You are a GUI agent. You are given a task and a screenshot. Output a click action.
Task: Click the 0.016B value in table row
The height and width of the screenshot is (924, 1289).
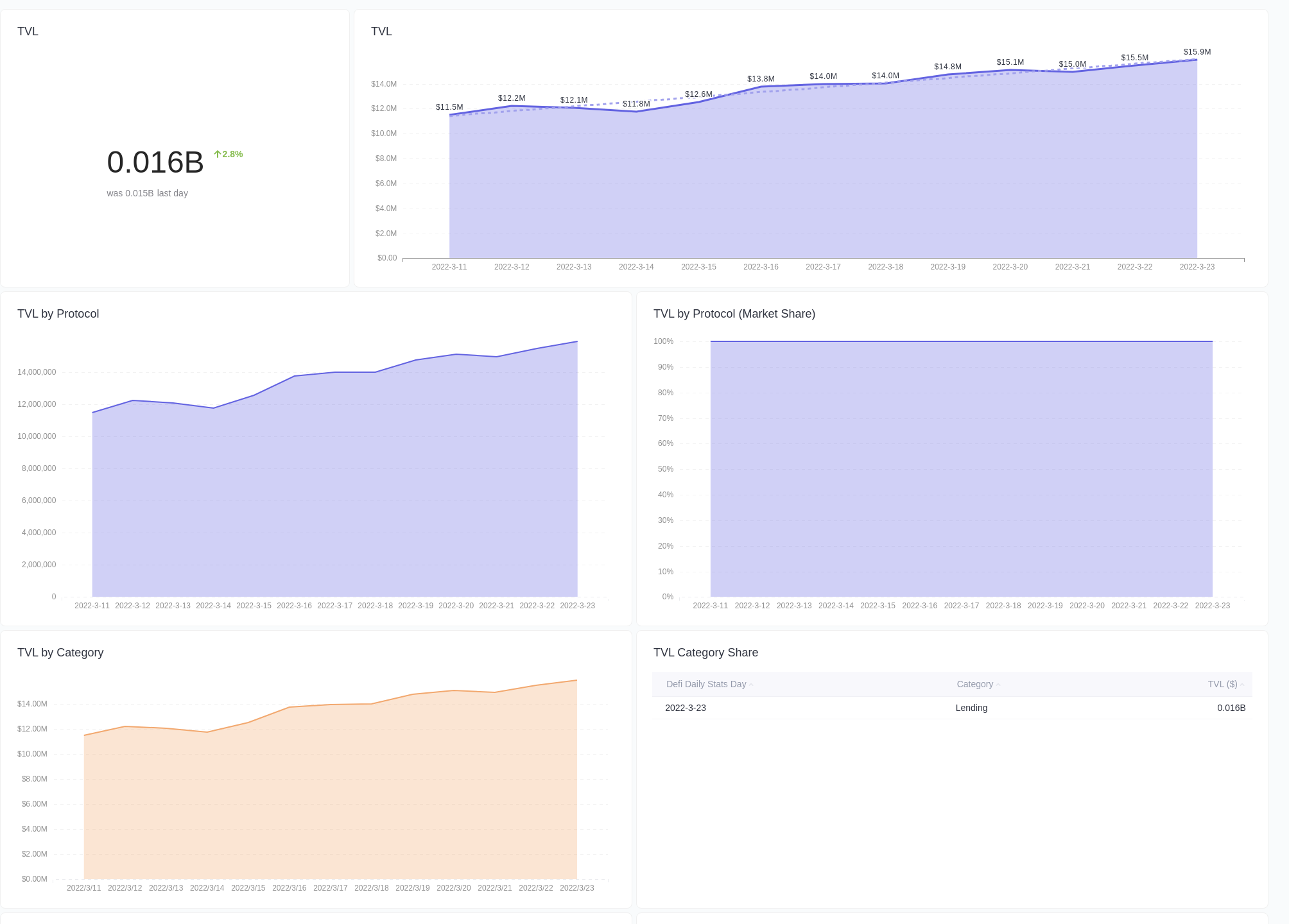point(1232,708)
